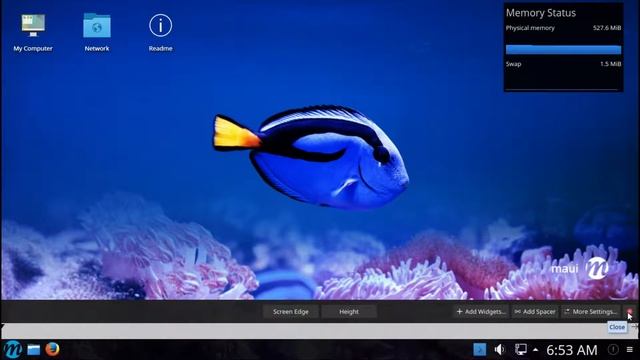640x360 pixels.
Task: Launch the file manager from the panel
Action: [33, 350]
